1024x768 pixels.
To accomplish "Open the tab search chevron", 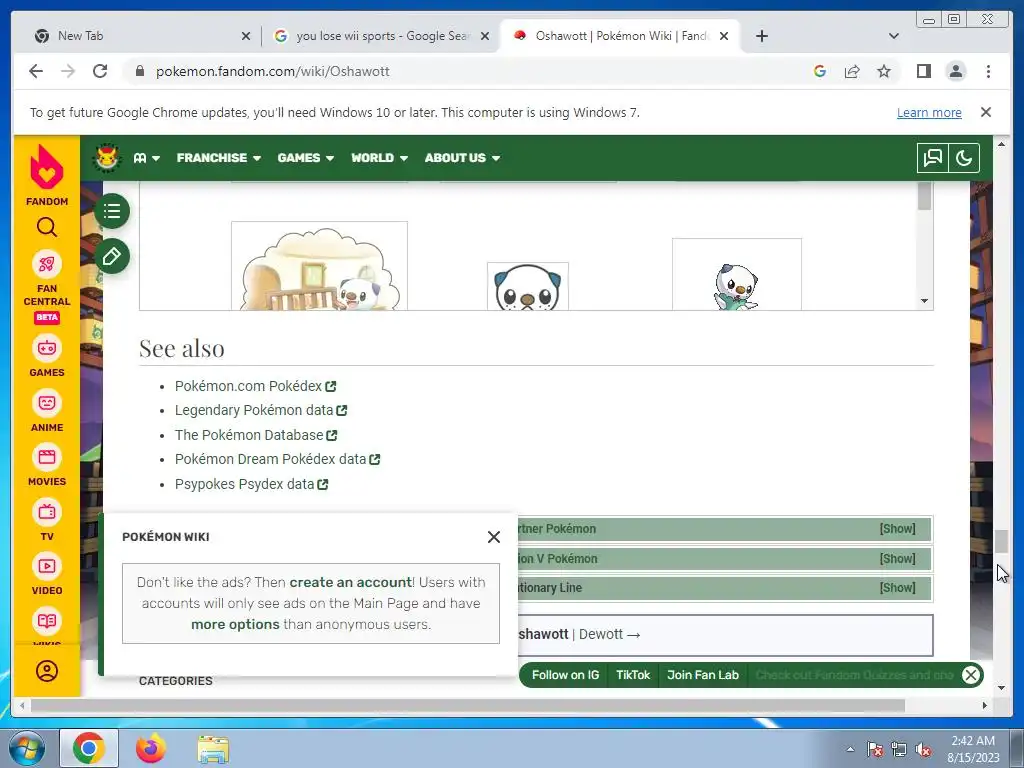I will 894,36.
